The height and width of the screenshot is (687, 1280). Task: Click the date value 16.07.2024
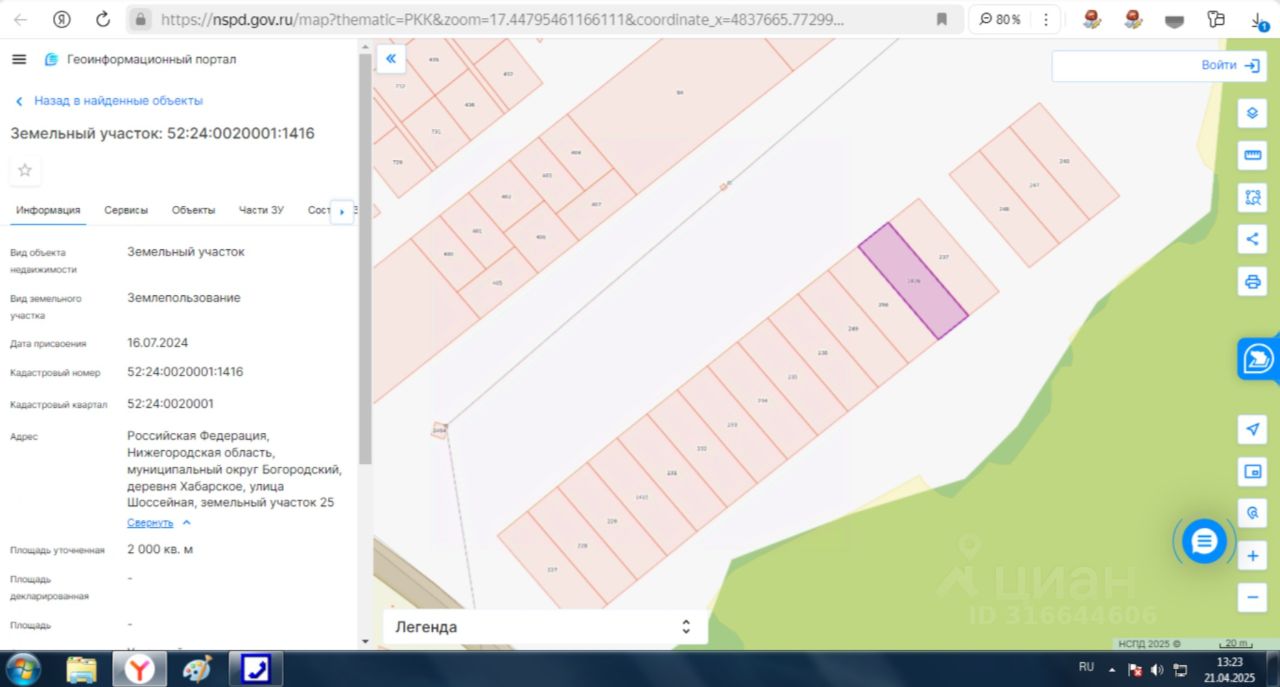[158, 343]
